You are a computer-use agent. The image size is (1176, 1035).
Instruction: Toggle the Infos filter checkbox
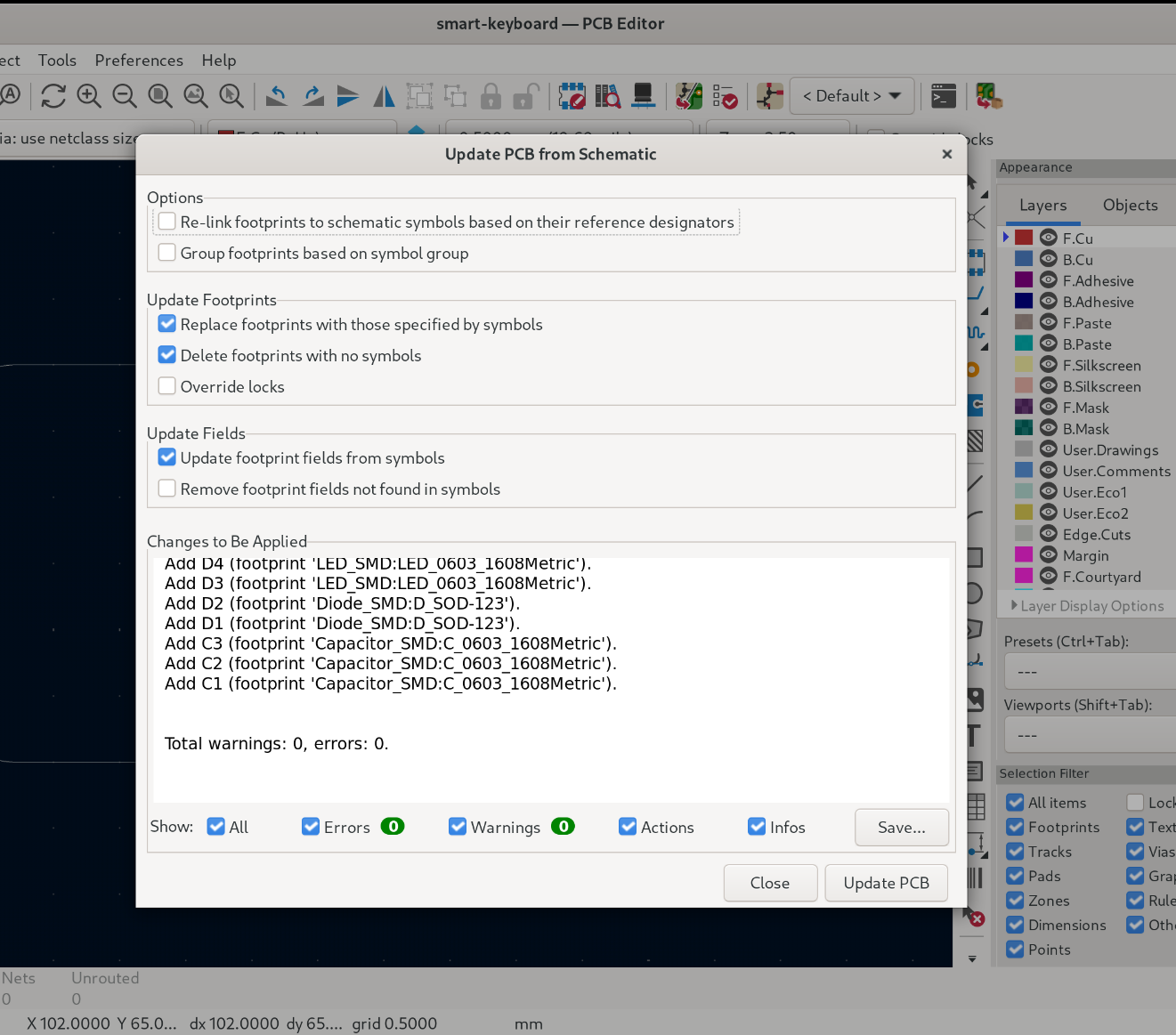tap(757, 826)
